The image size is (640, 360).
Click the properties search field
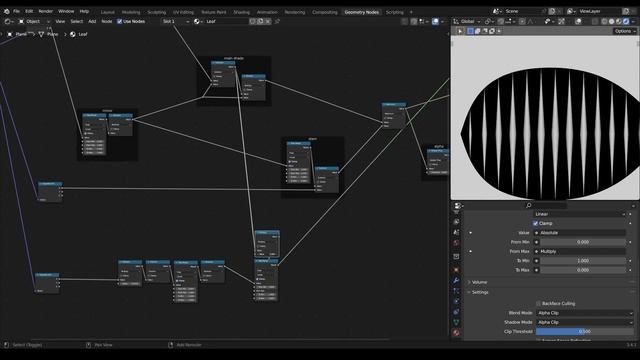pos(545,205)
